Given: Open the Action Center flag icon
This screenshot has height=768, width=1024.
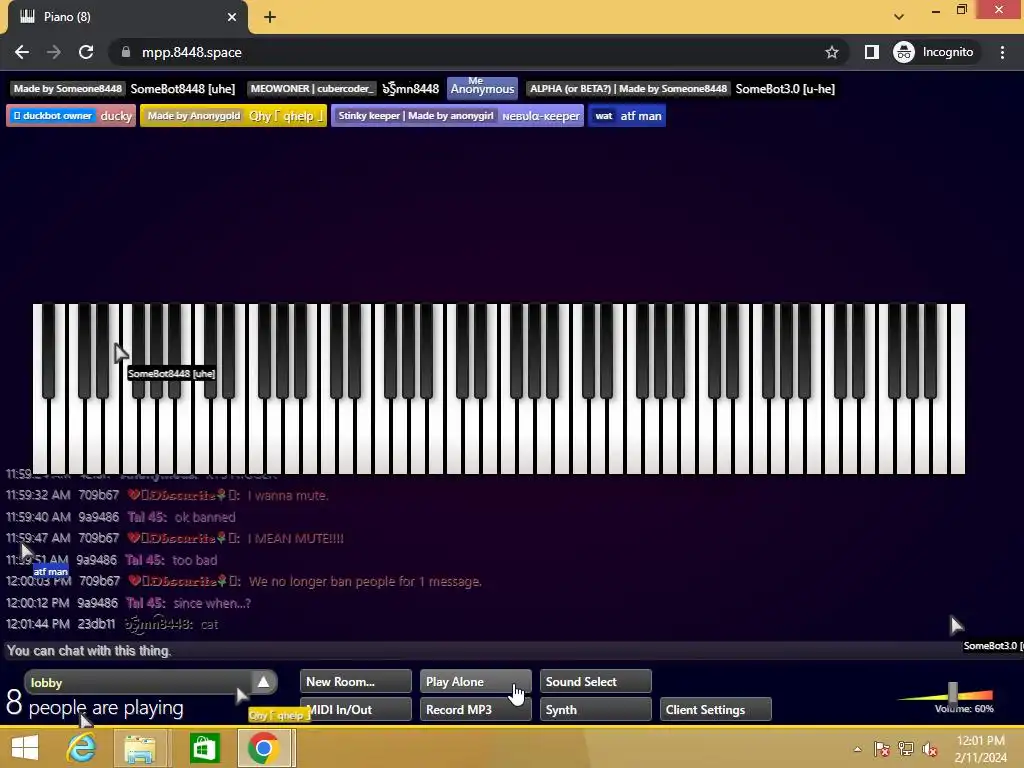Looking at the screenshot, I should (882, 749).
